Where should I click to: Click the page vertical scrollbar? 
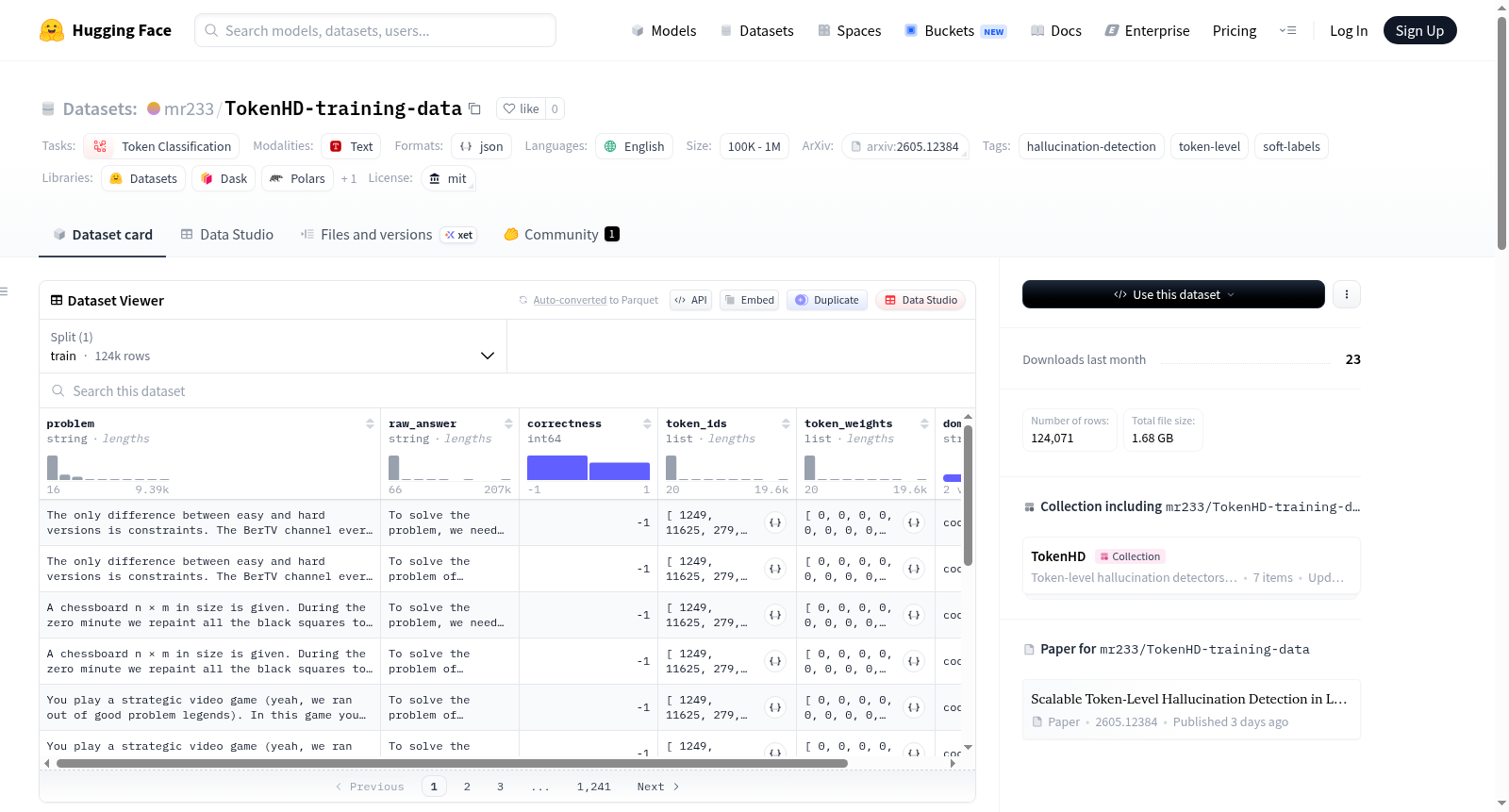(1501, 132)
